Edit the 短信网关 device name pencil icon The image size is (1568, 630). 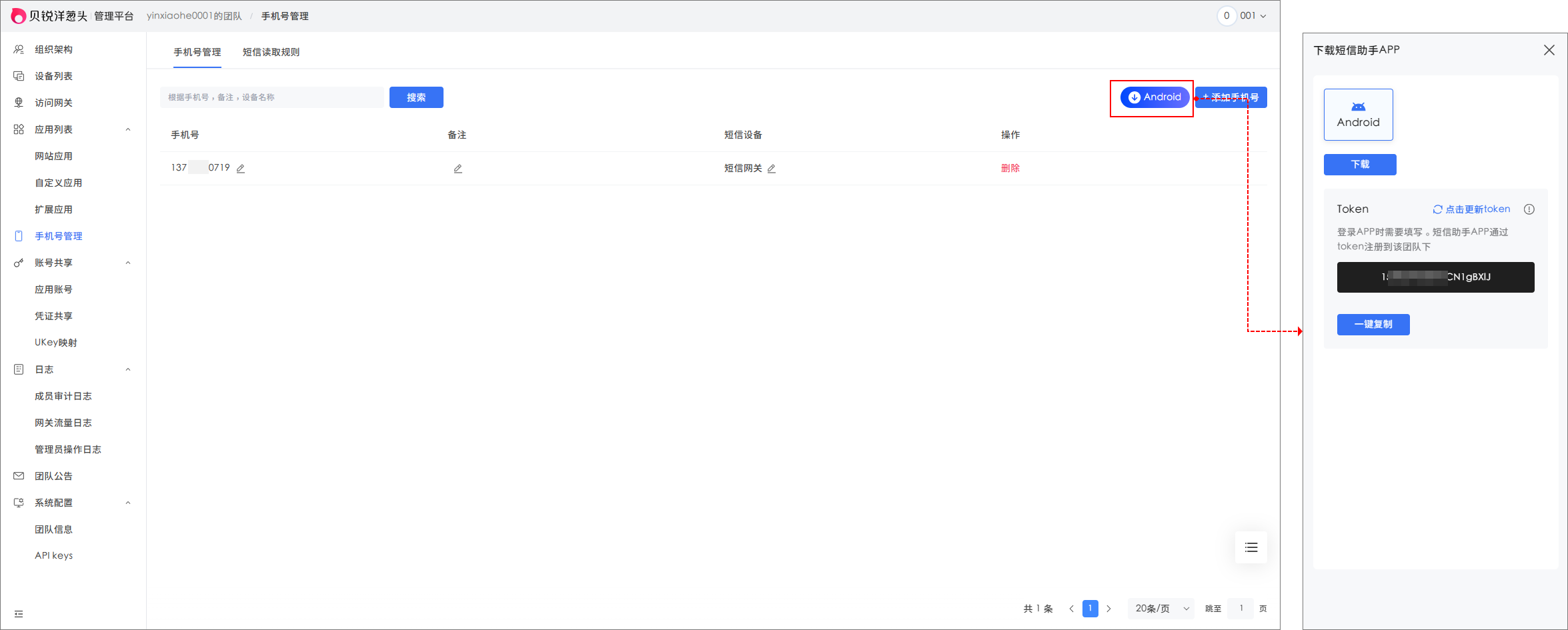click(x=772, y=169)
